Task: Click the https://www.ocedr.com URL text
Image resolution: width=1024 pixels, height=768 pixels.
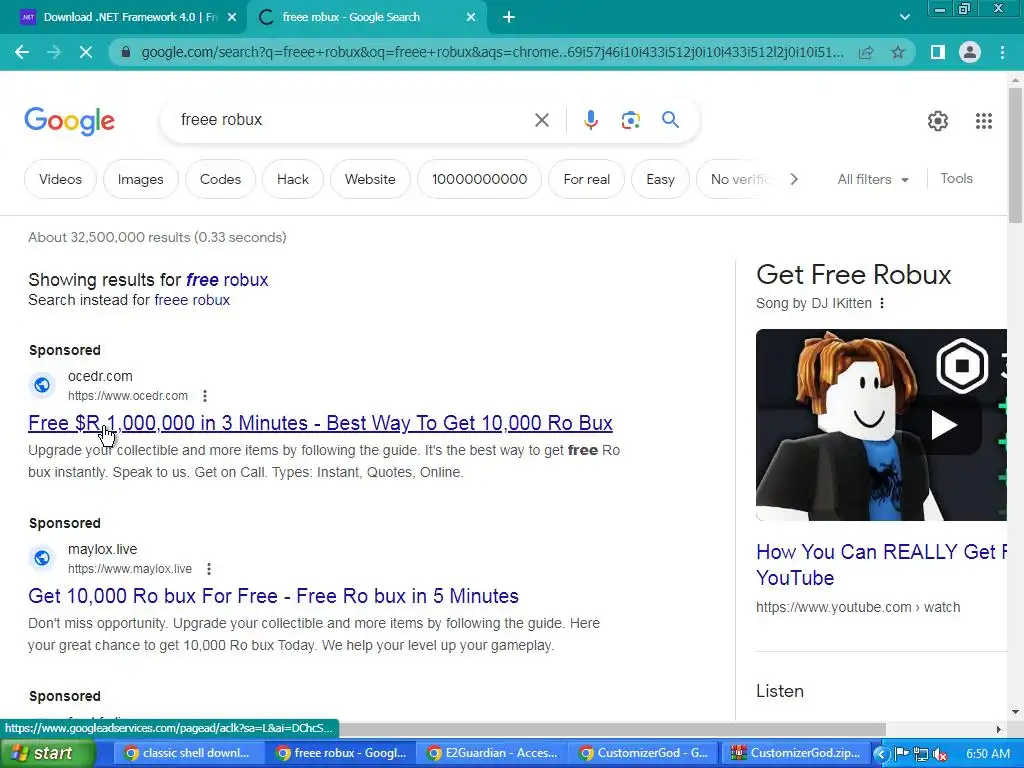Action: click(x=128, y=396)
